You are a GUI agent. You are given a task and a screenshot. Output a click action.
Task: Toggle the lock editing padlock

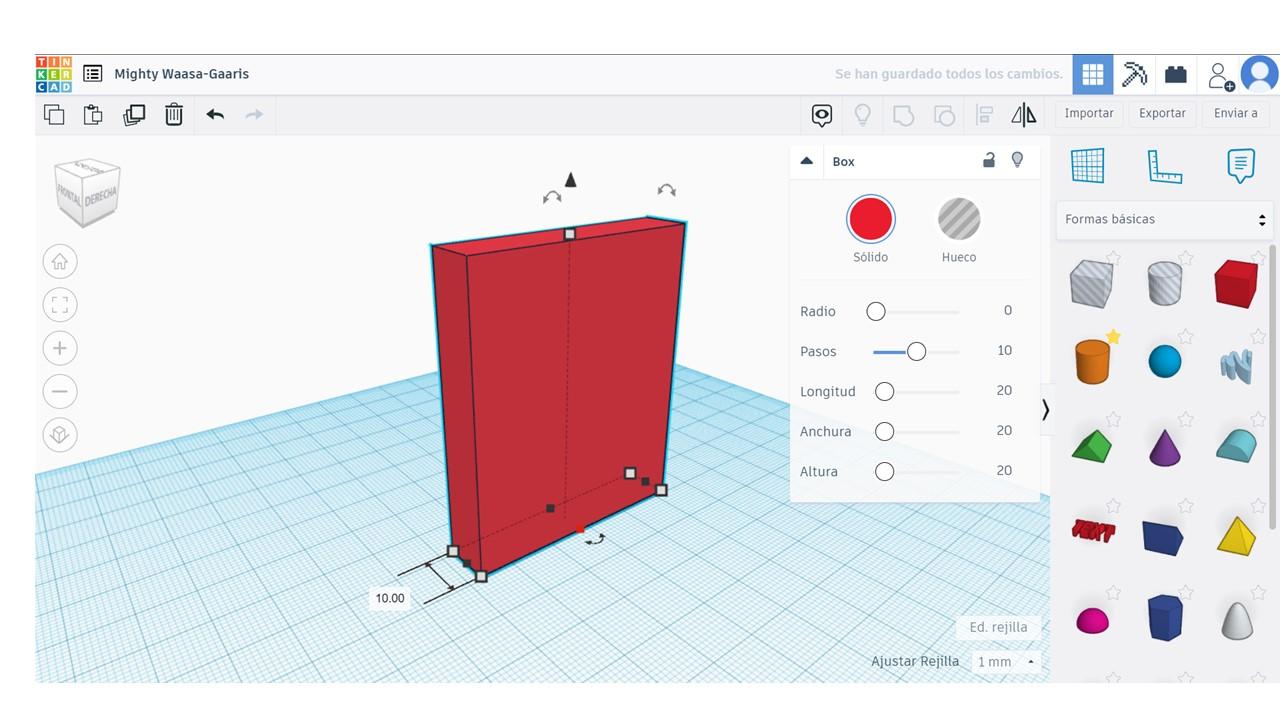[x=989, y=160]
